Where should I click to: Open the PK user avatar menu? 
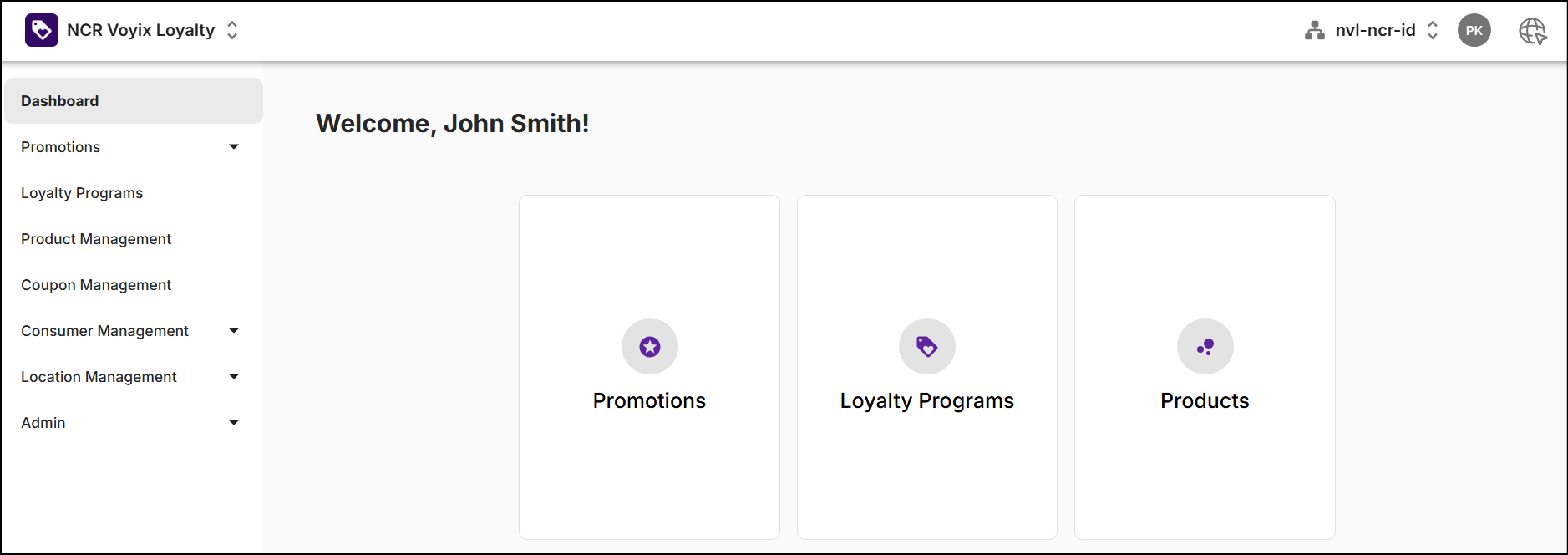coord(1474,30)
